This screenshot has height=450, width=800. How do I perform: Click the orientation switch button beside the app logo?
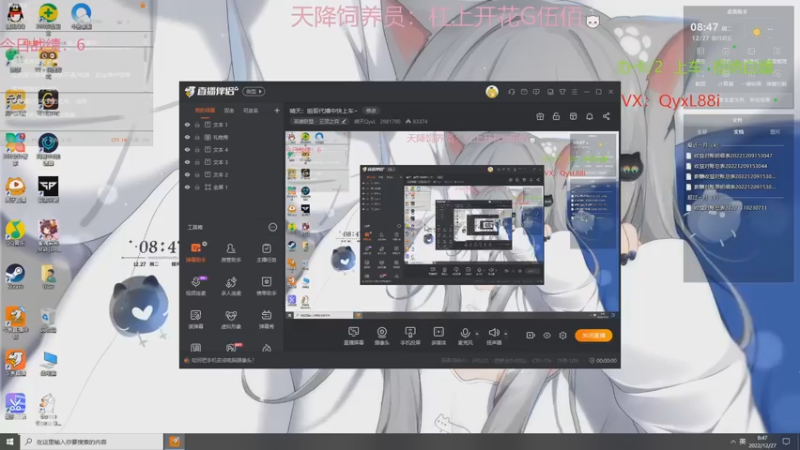point(254,91)
